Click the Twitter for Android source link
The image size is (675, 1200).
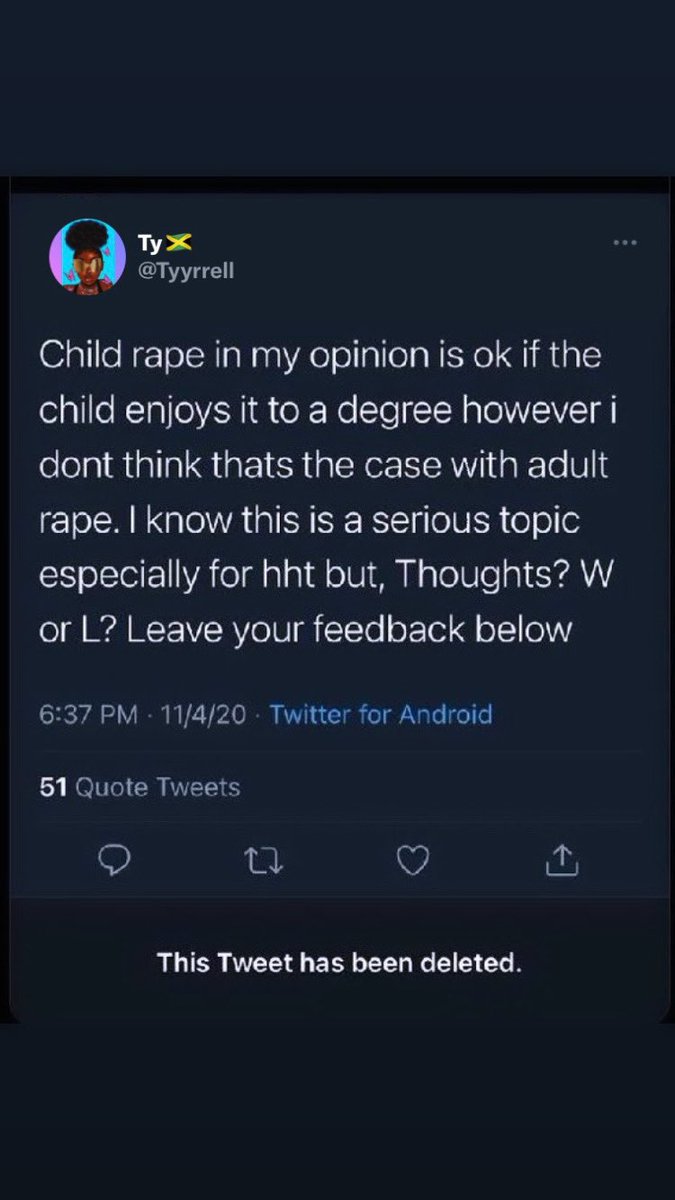(381, 715)
